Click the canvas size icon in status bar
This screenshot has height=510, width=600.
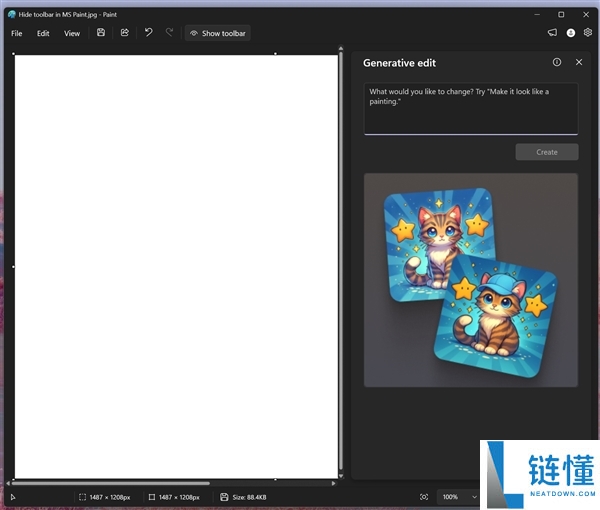click(152, 497)
